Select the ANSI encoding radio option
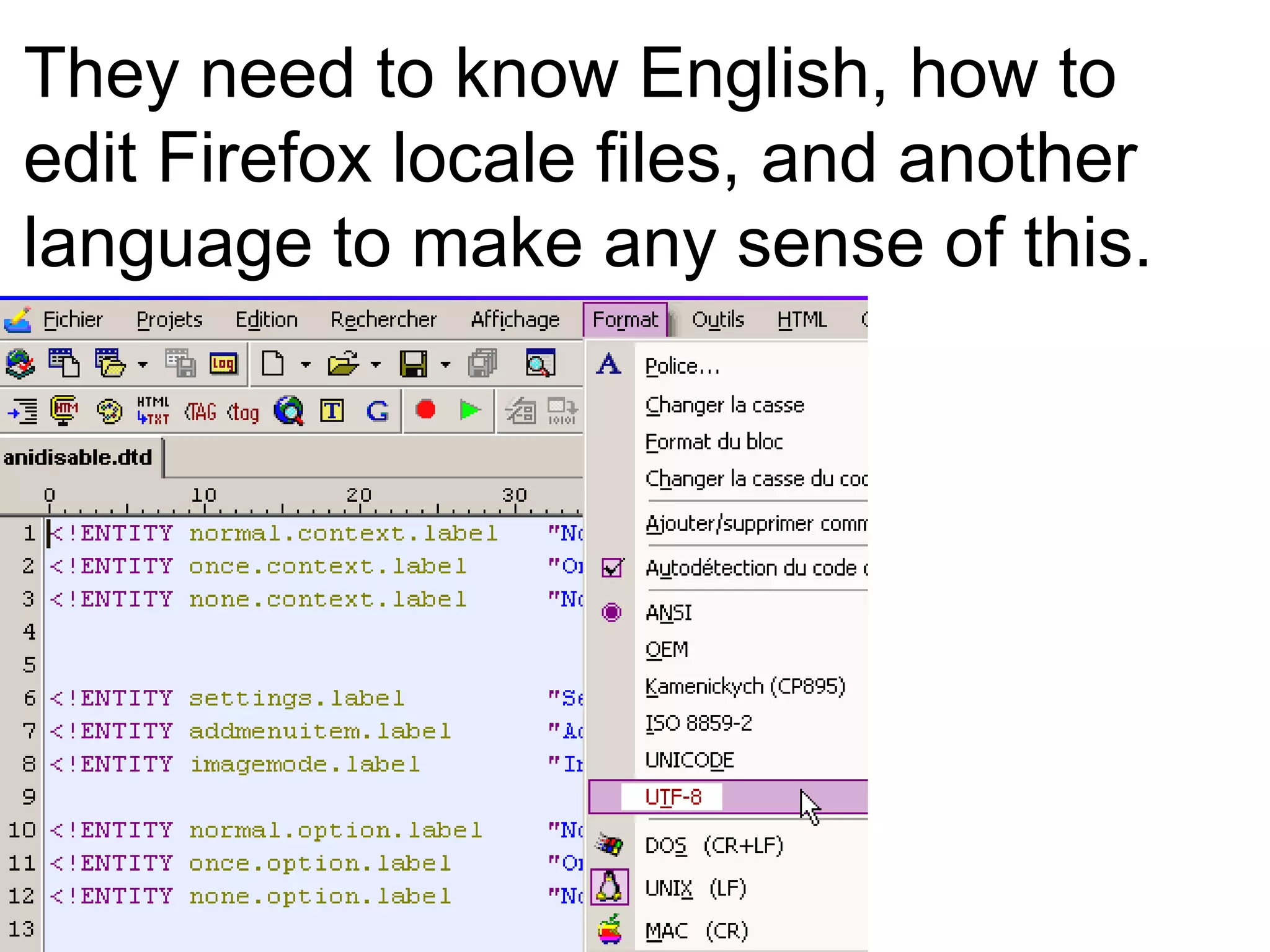Image resolution: width=1270 pixels, height=952 pixels. point(611,612)
